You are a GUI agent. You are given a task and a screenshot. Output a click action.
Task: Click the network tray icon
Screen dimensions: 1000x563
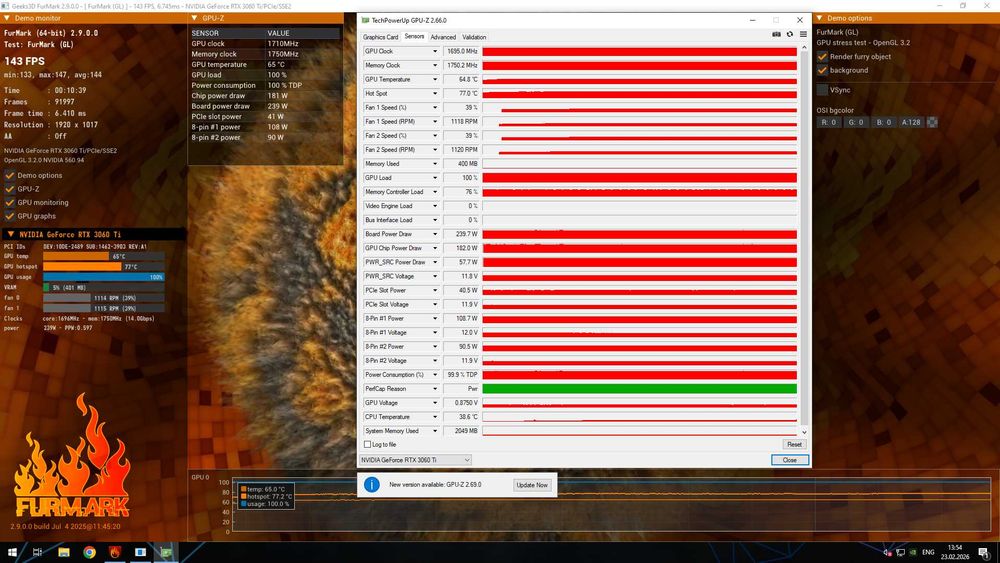tap(901, 552)
